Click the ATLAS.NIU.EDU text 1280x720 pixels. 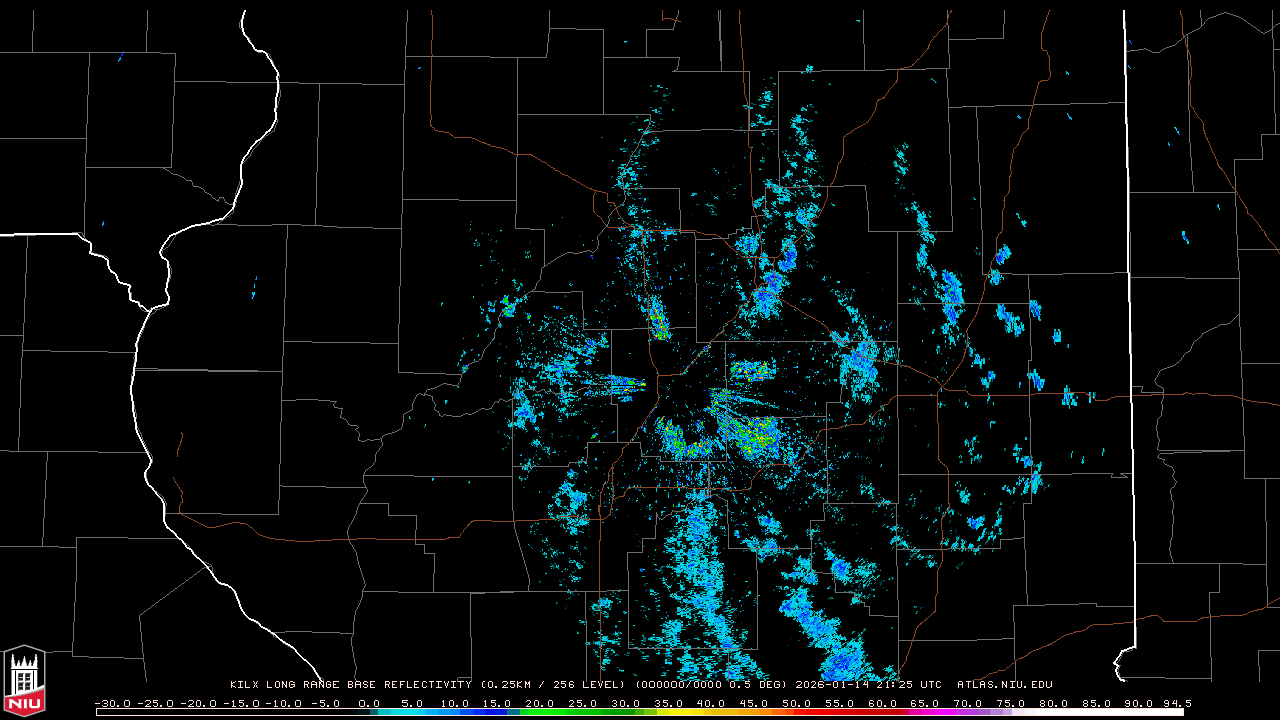(x=1005, y=685)
